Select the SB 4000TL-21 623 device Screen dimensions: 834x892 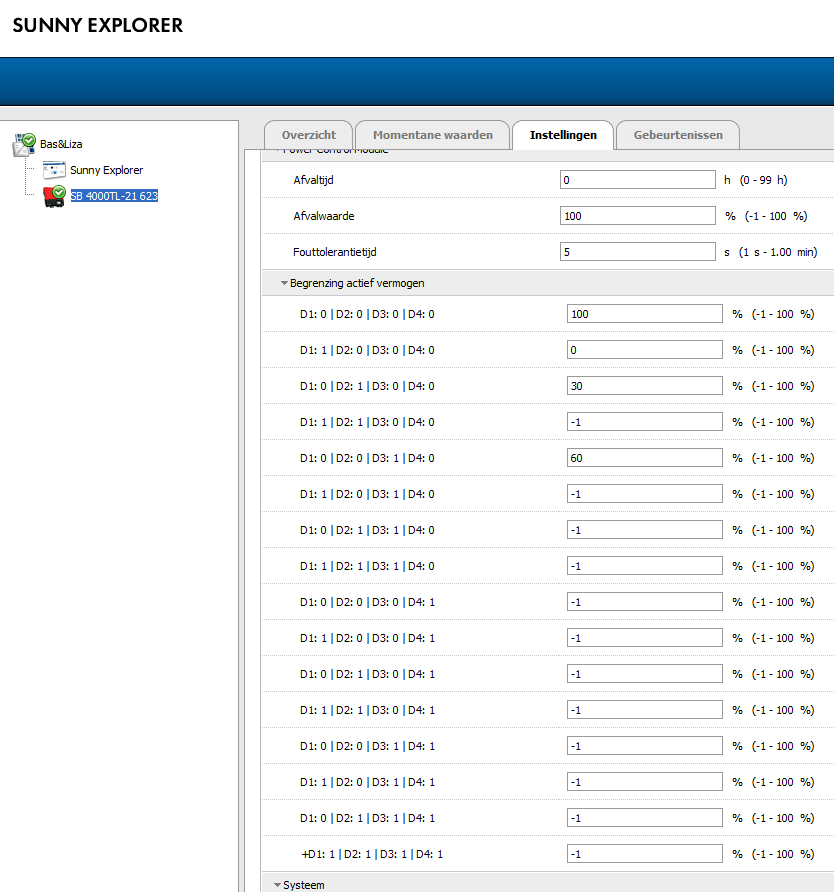click(114, 196)
